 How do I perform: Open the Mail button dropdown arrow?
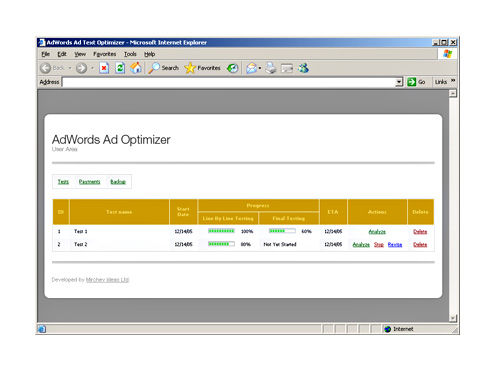coord(260,68)
